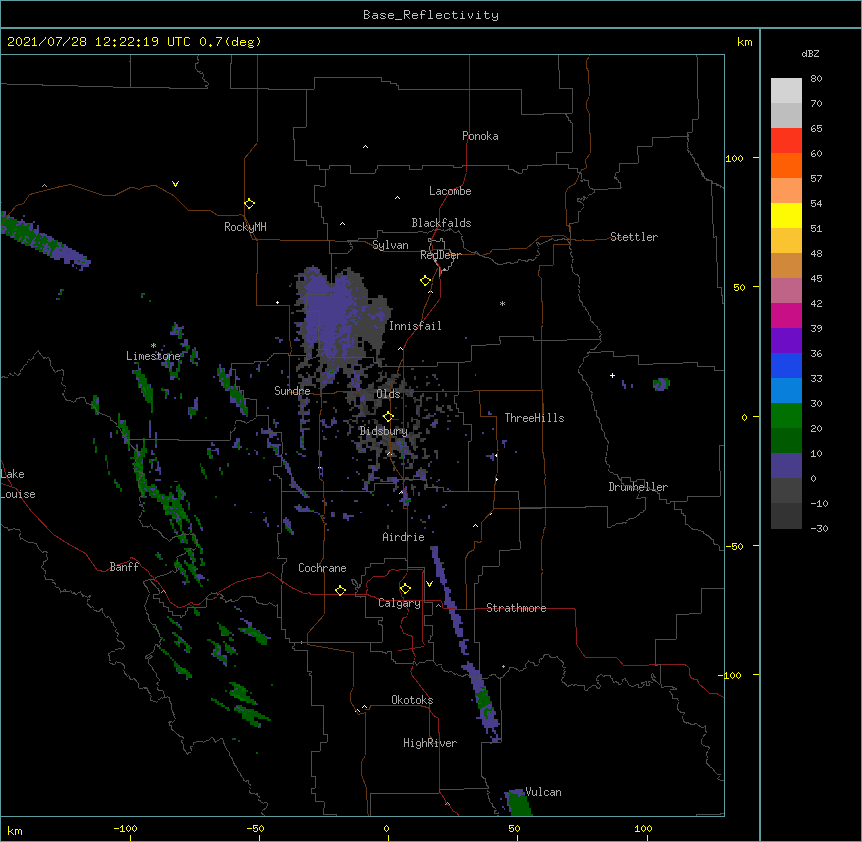
Task: Click the Calgary city label
Action: tap(399, 603)
